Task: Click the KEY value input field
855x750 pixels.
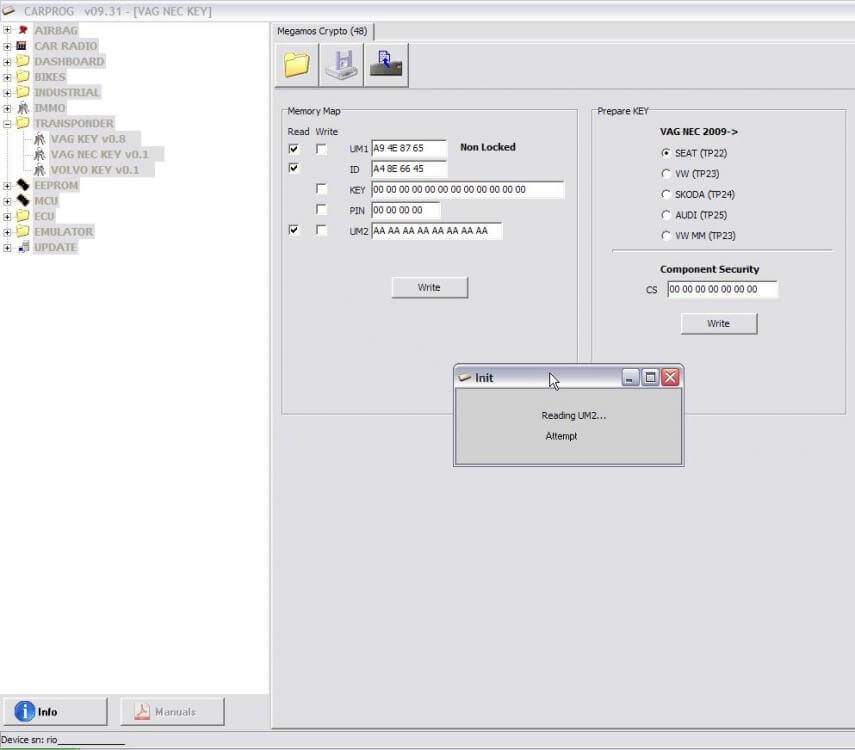Action: coord(467,190)
